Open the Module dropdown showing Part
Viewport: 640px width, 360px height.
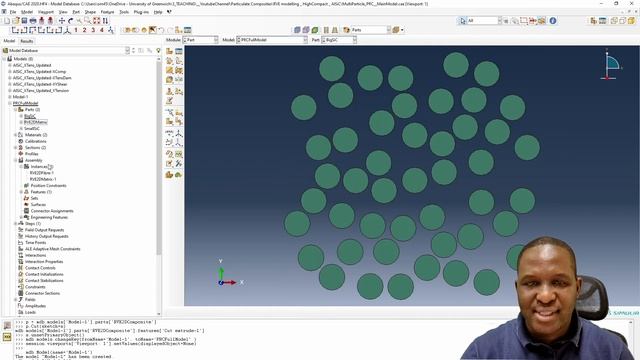(200, 40)
